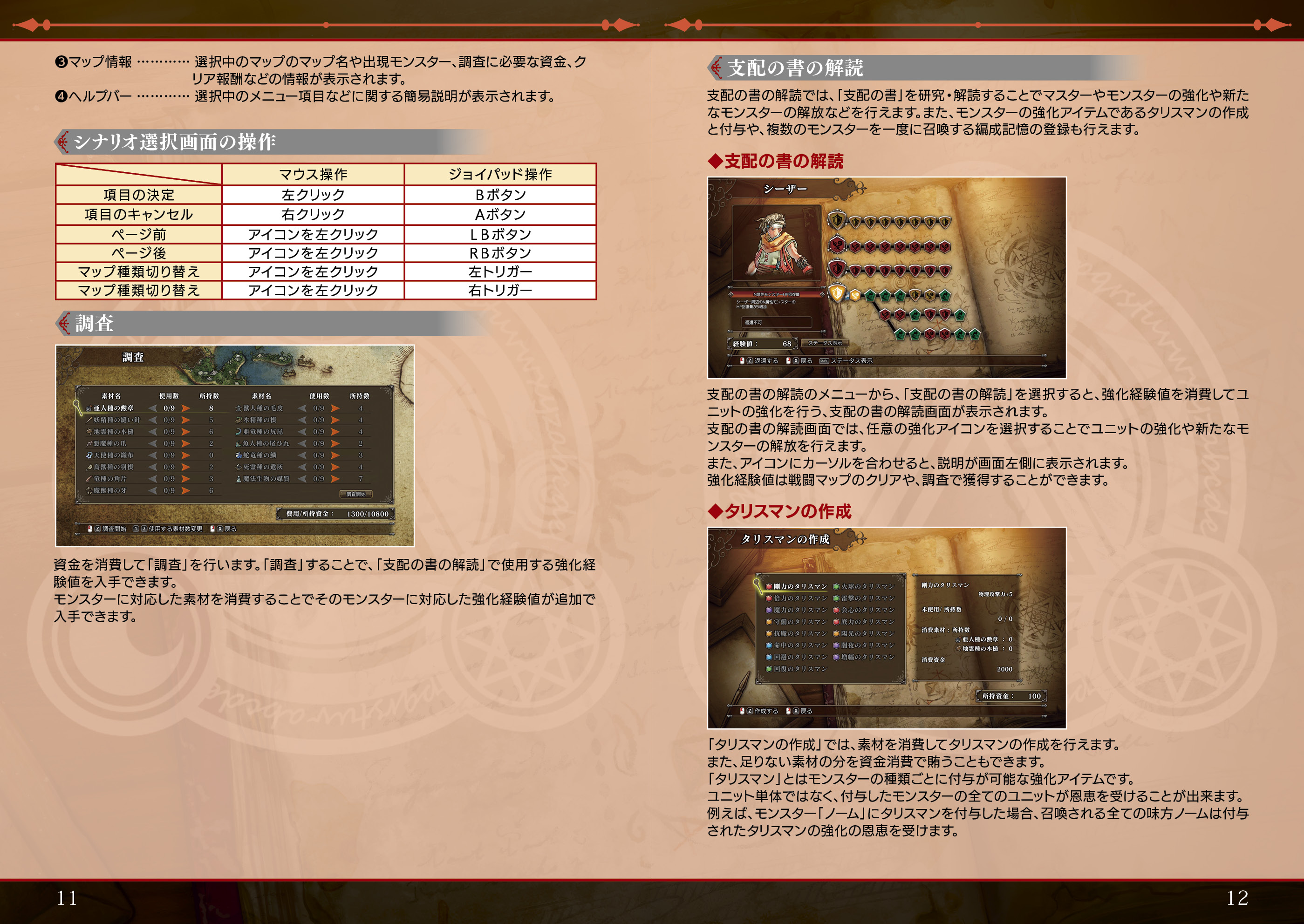Click the 亜人種の勲章 material icon in survey list
This screenshot has height=924, width=1304.
tap(89, 408)
